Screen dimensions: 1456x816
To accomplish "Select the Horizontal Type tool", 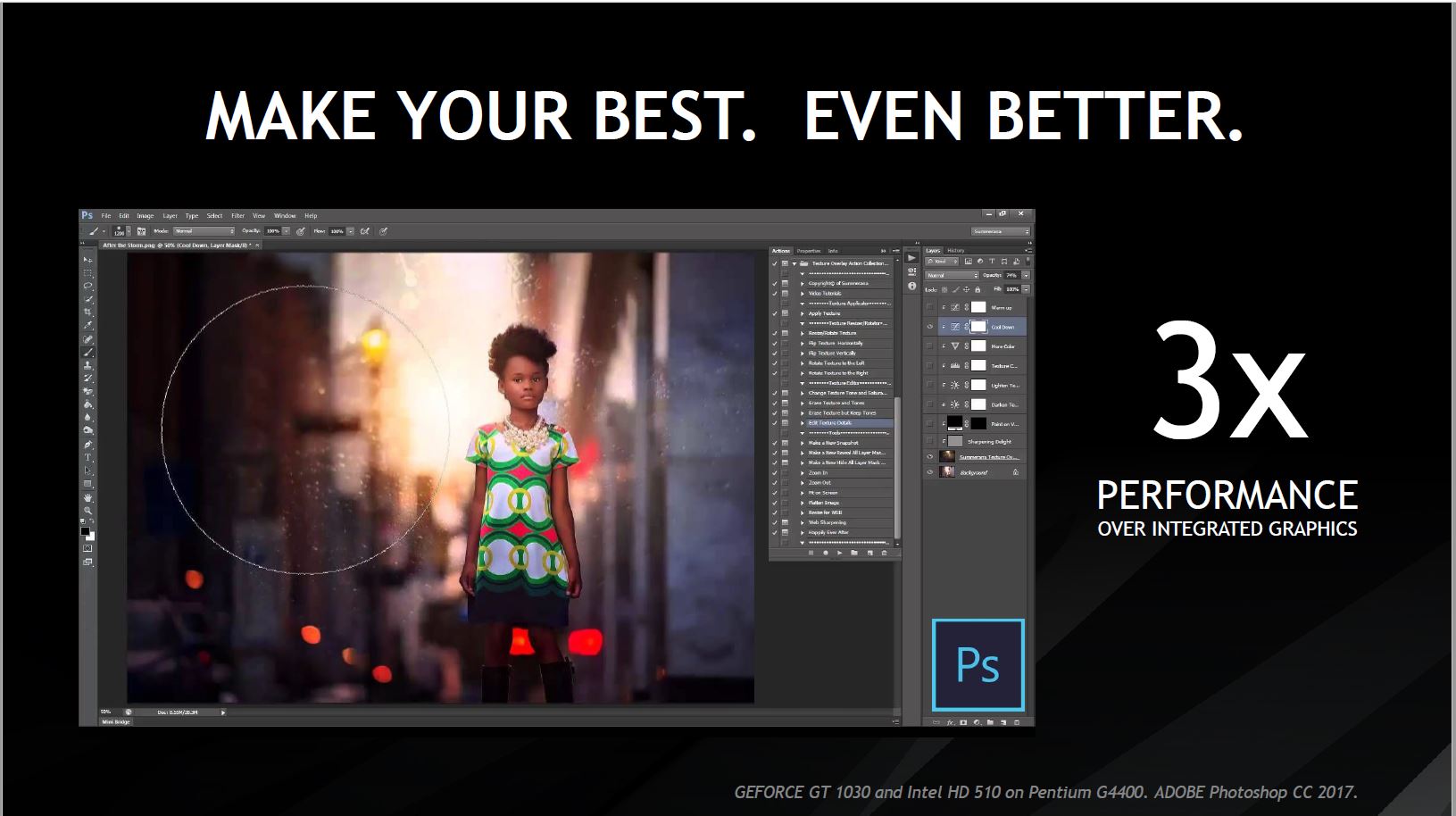I will click(87, 456).
